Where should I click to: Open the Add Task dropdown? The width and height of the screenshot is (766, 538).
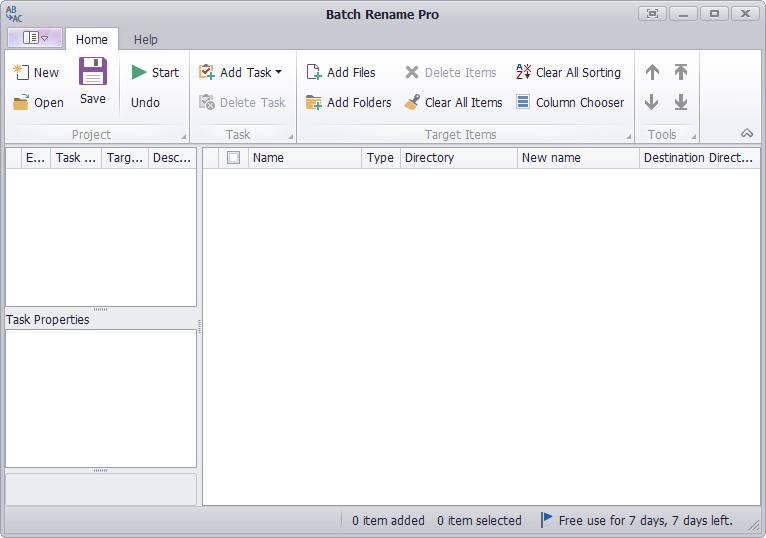click(x=240, y=72)
